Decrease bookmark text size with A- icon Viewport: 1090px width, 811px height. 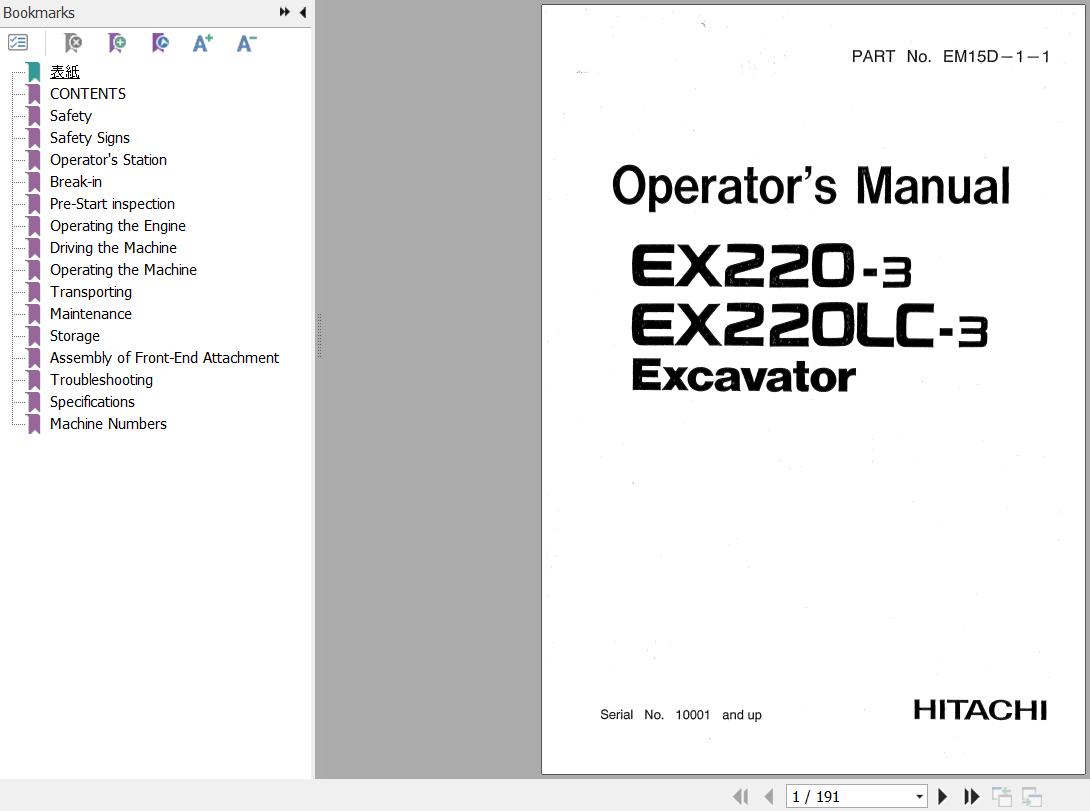click(246, 43)
